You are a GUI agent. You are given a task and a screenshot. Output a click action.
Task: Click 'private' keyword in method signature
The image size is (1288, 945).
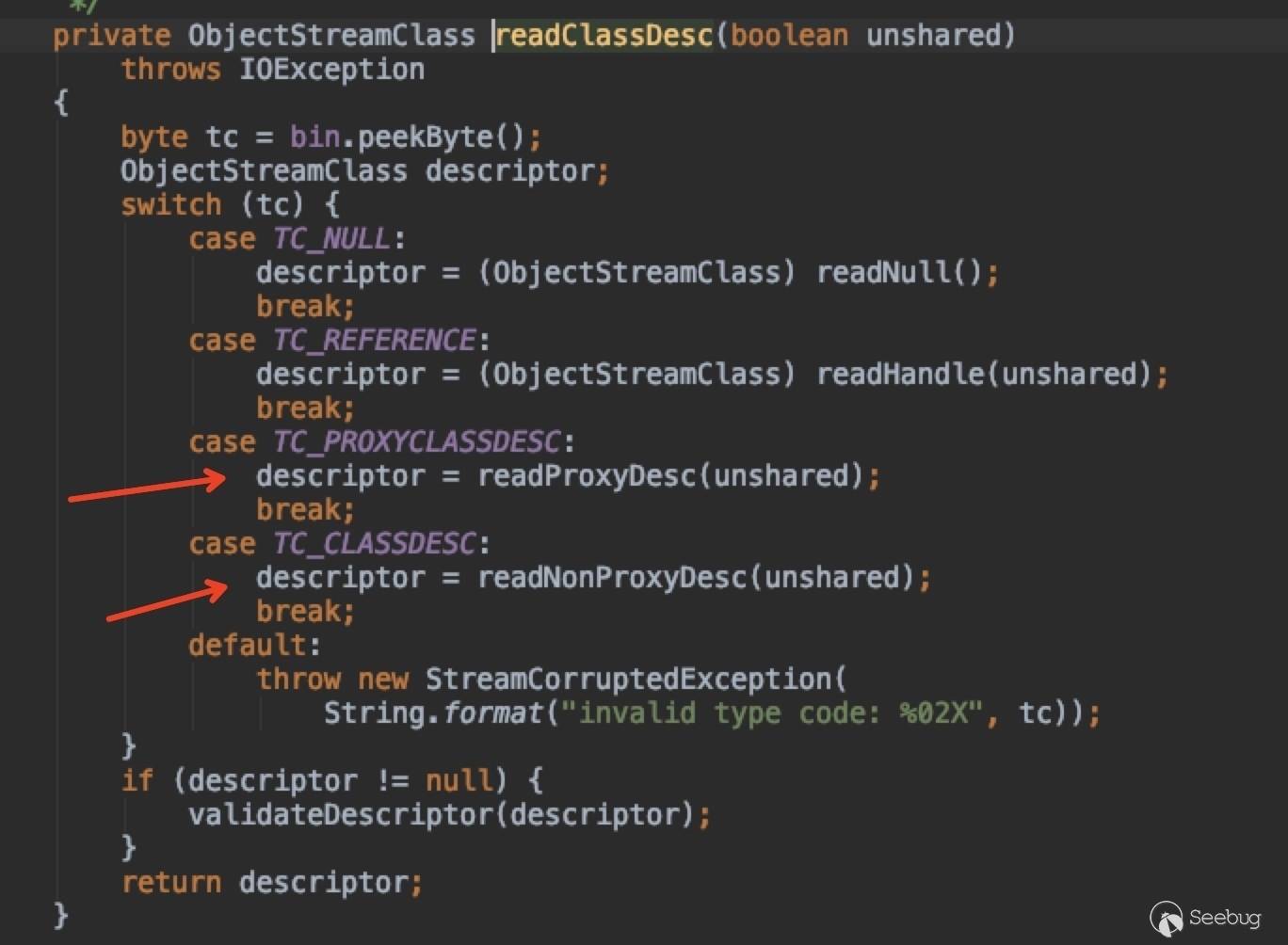pyautogui.click(x=112, y=36)
